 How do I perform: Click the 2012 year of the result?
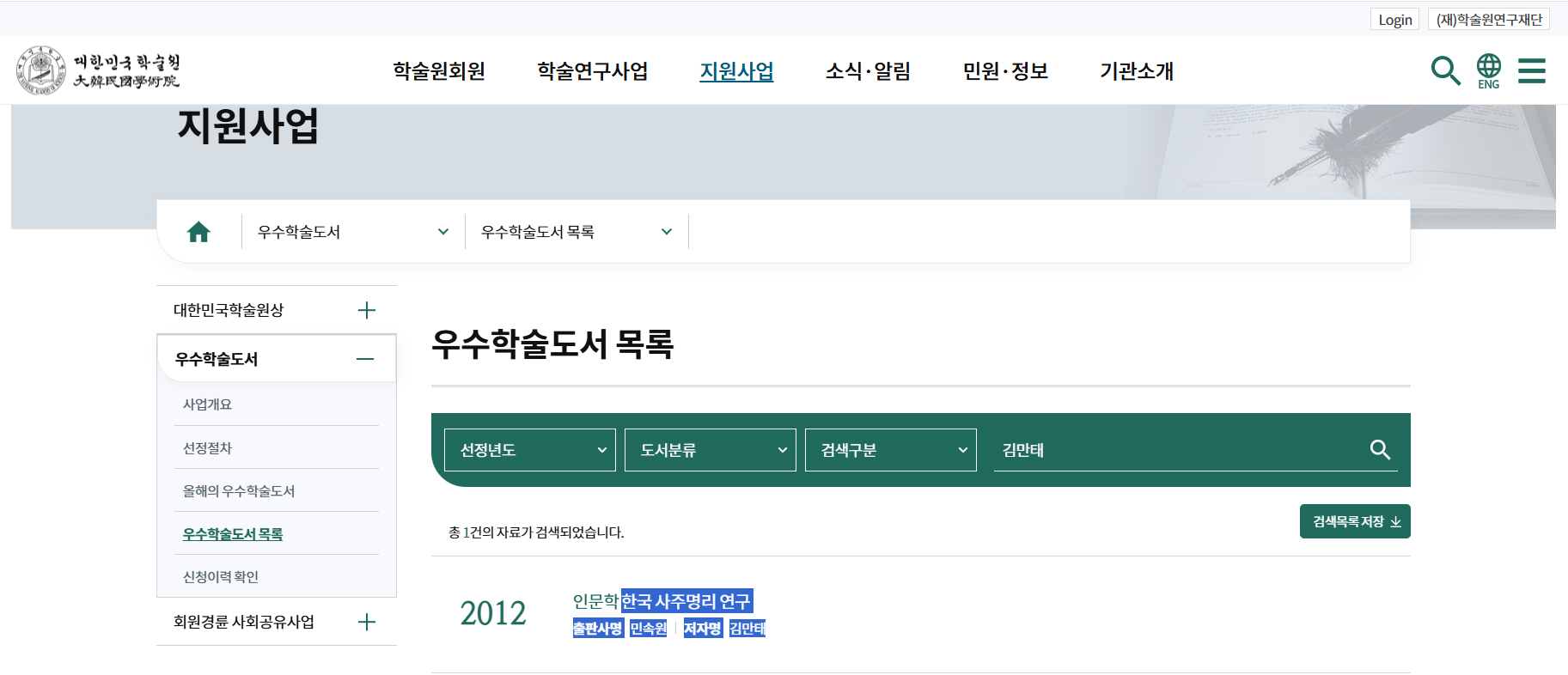coord(493,613)
